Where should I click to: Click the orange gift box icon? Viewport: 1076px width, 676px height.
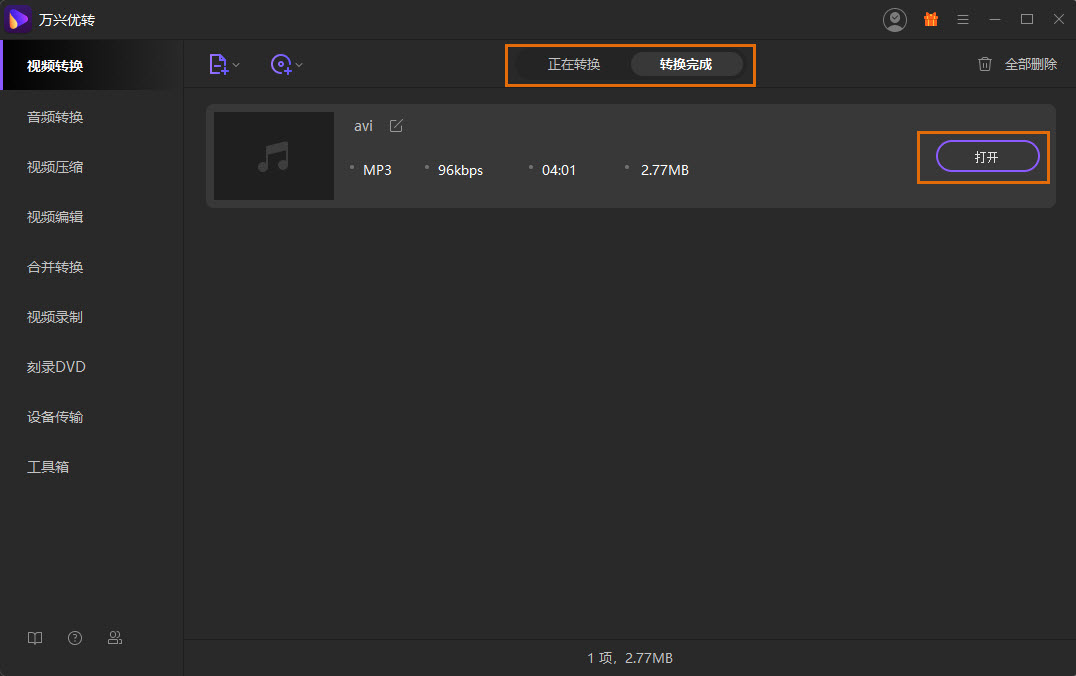click(x=930, y=19)
